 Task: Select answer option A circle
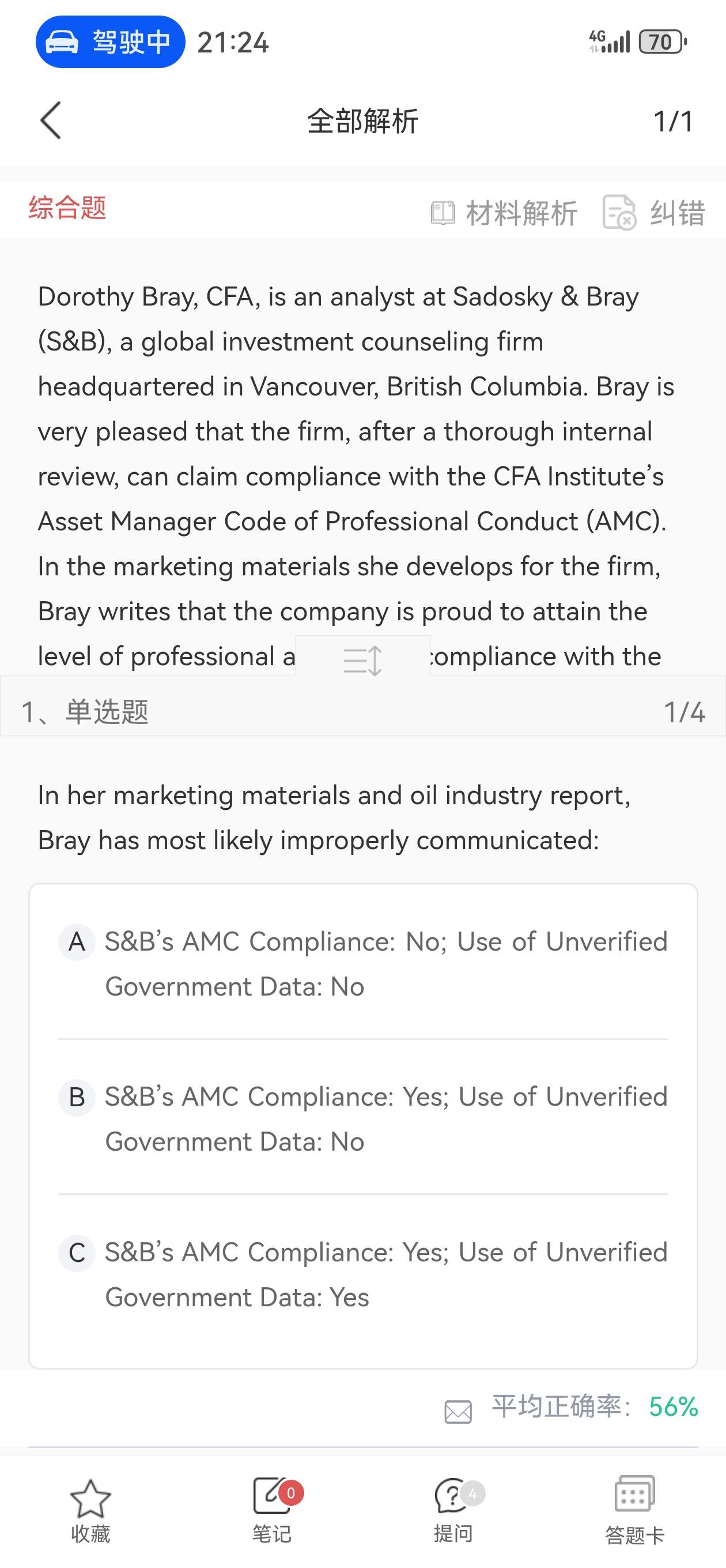[x=77, y=943]
